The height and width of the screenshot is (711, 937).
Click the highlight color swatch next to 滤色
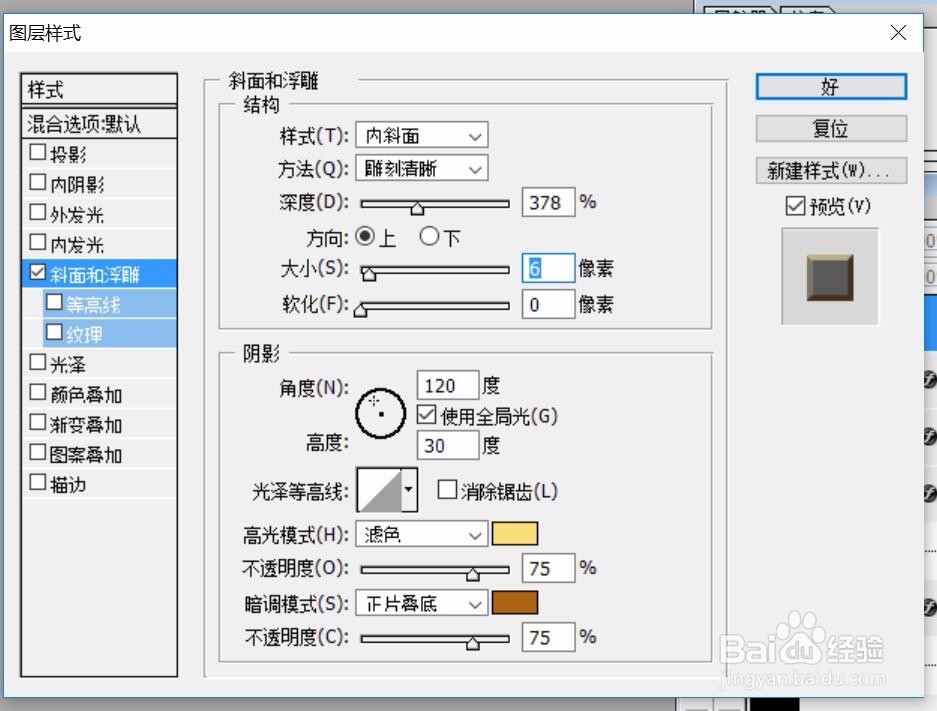click(516, 533)
